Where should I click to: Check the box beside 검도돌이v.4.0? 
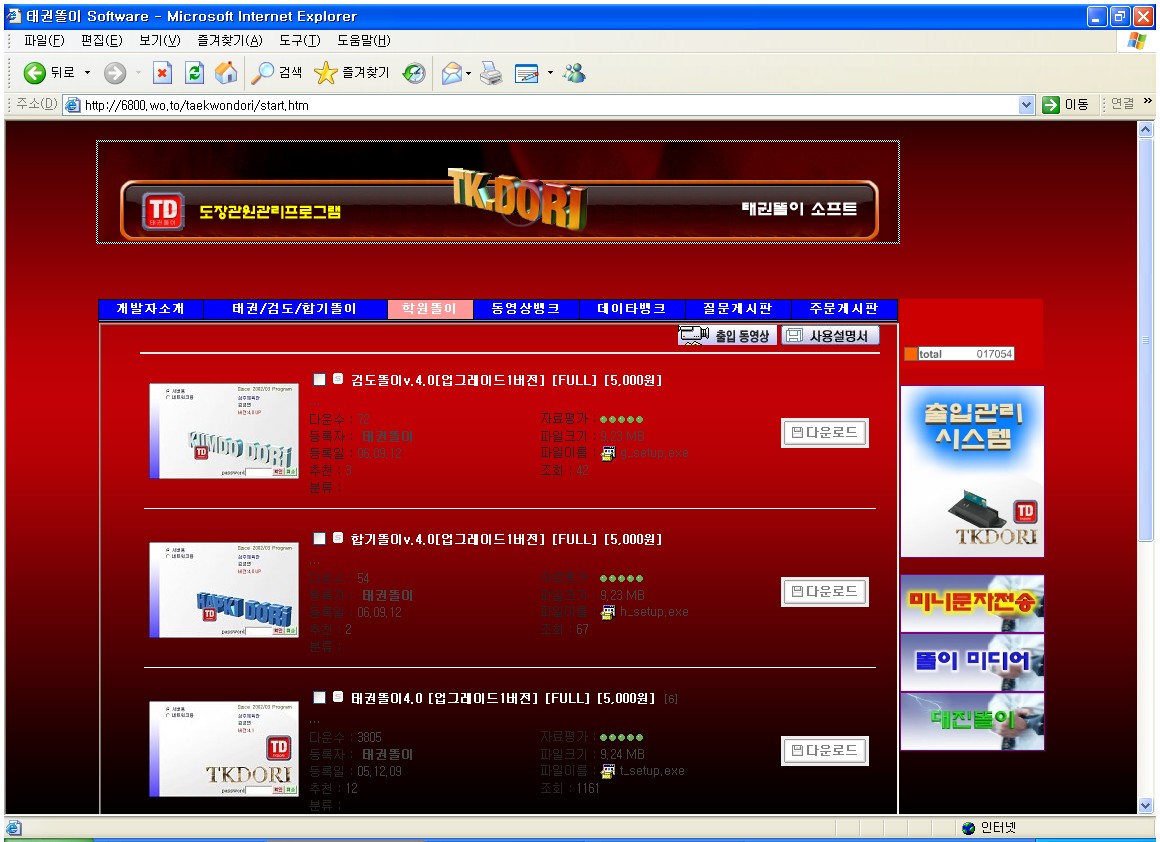tap(319, 380)
